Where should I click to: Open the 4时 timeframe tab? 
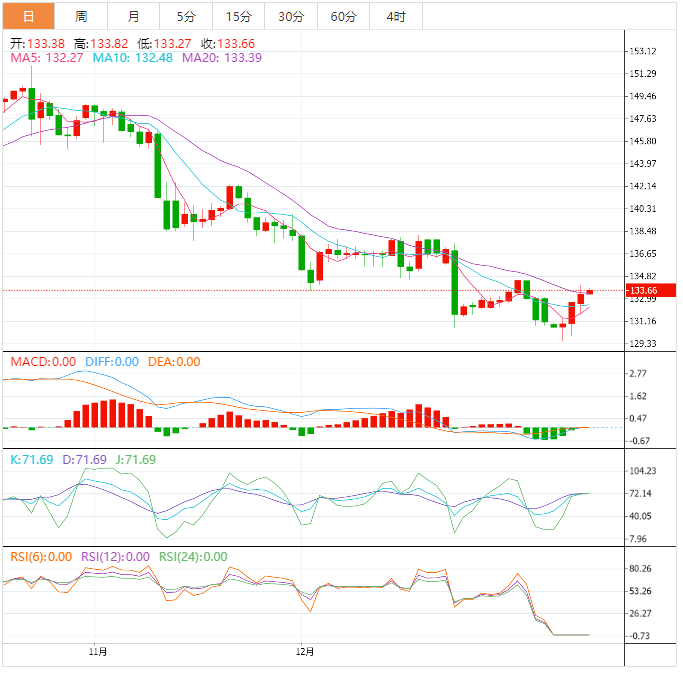[x=396, y=16]
